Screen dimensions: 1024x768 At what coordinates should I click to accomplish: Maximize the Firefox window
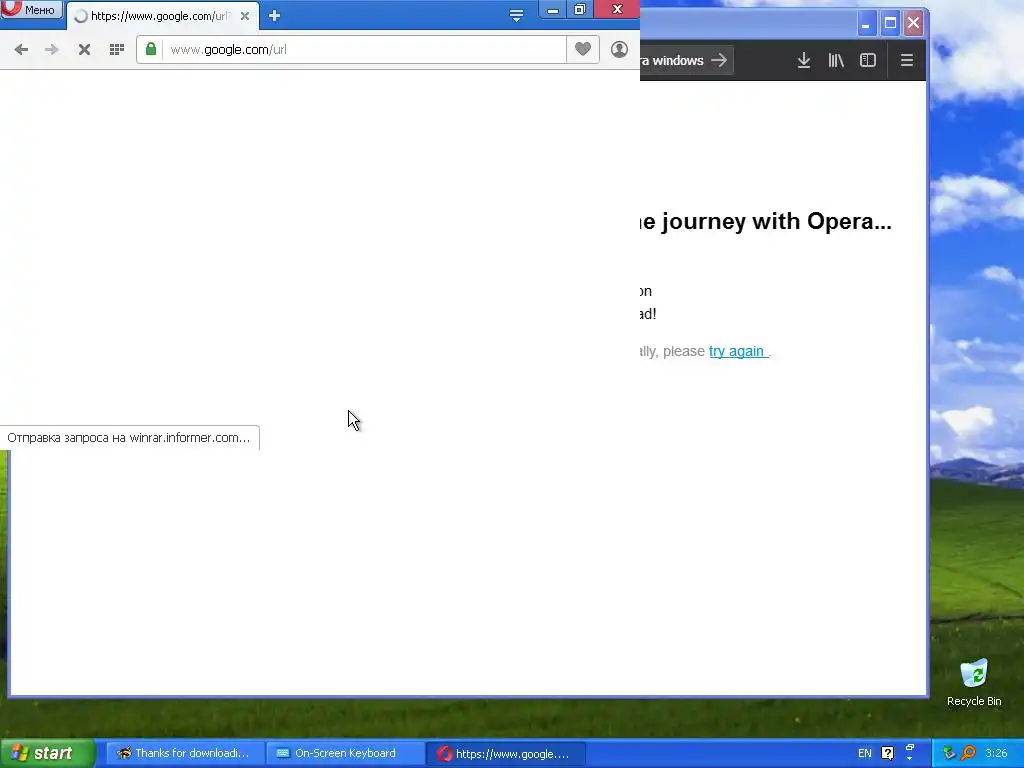(x=890, y=24)
